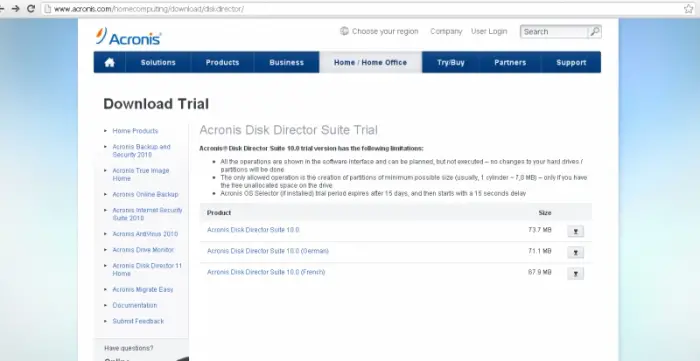Click the Product column header
Screen dimensions: 700x361
pos(219,213)
